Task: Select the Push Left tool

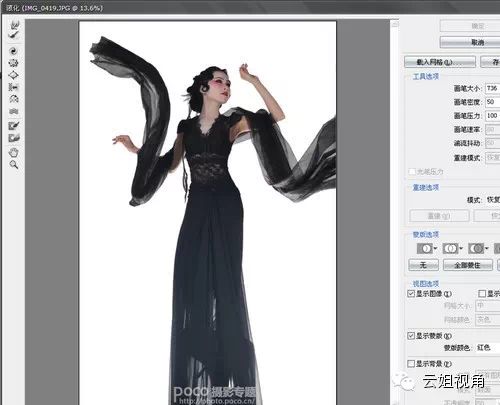Action: click(x=14, y=87)
